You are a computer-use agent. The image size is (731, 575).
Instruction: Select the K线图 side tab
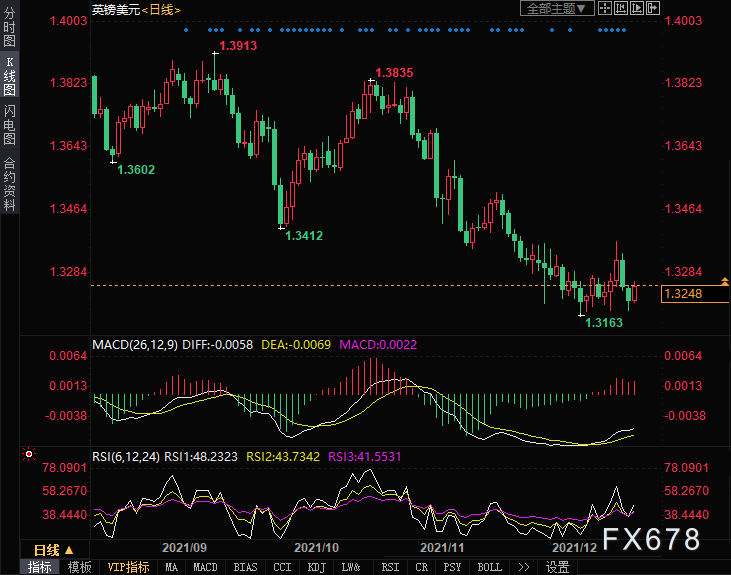click(9, 77)
